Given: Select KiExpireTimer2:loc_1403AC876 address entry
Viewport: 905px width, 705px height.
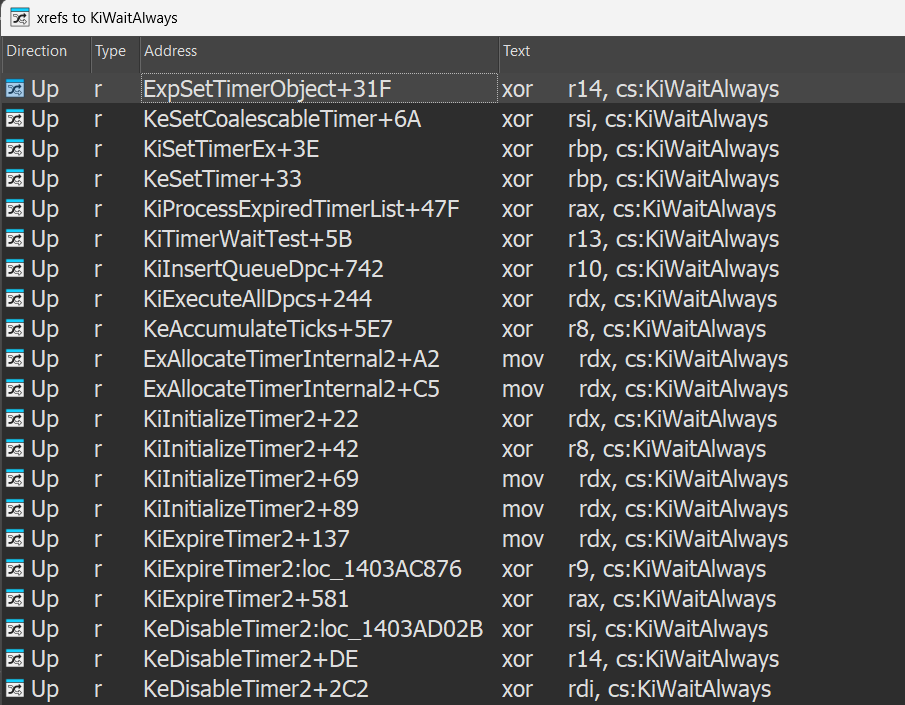Looking at the screenshot, I should tap(302, 569).
